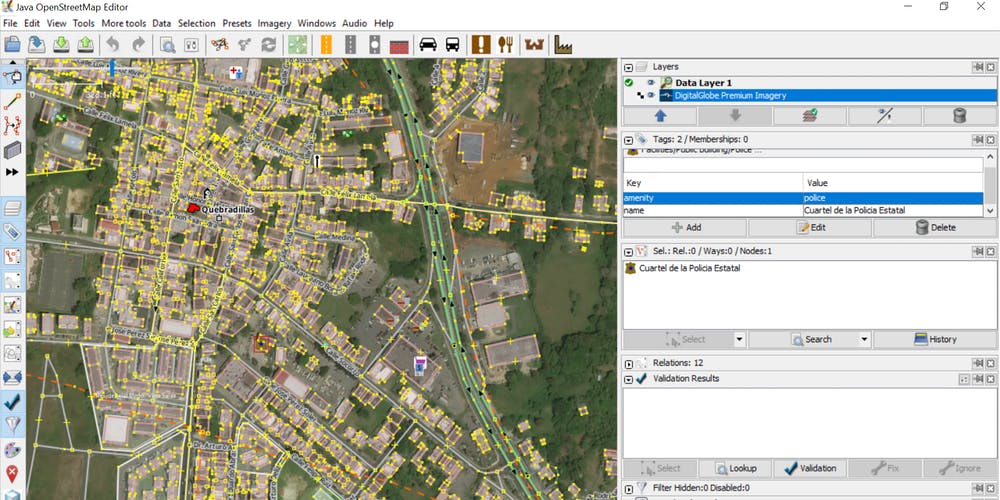
Task: Open the Preferences toggle-switches icon
Action: [x=191, y=45]
